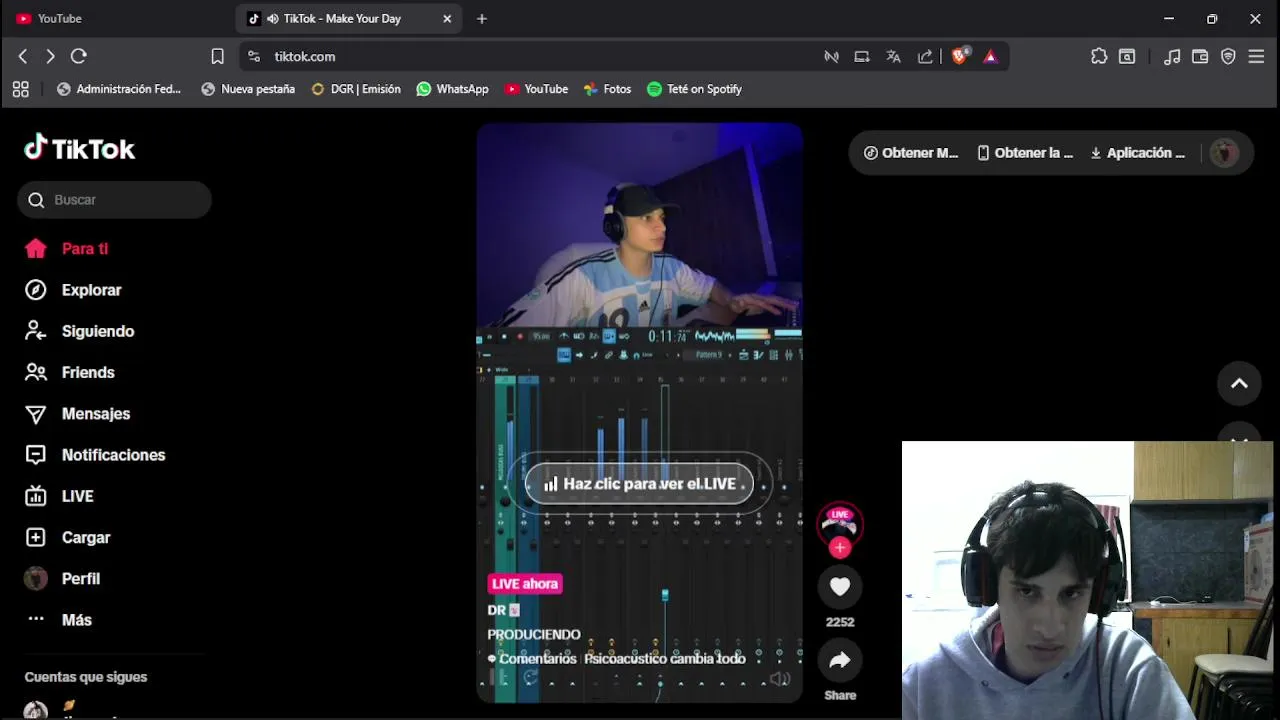Open the Brave VPN shield icon
The height and width of the screenshot is (720, 1280).
pos(1228,57)
